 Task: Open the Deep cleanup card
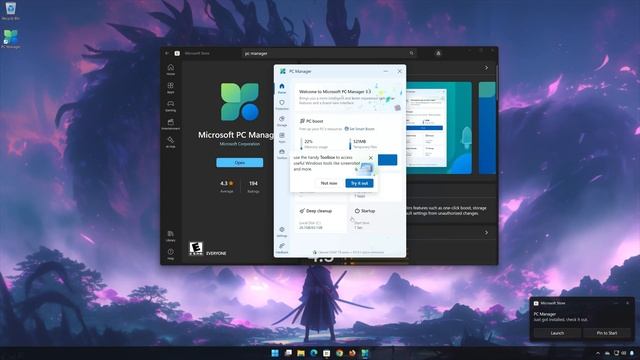321,218
